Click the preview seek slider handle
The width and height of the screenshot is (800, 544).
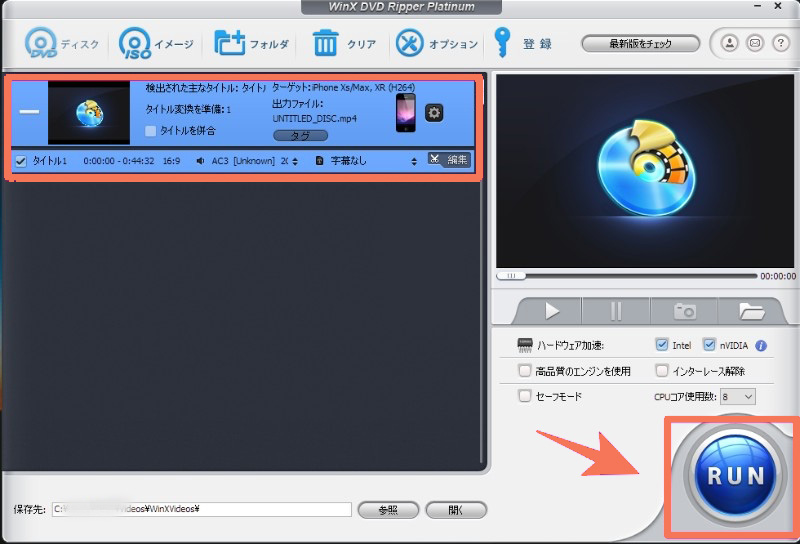(511, 276)
